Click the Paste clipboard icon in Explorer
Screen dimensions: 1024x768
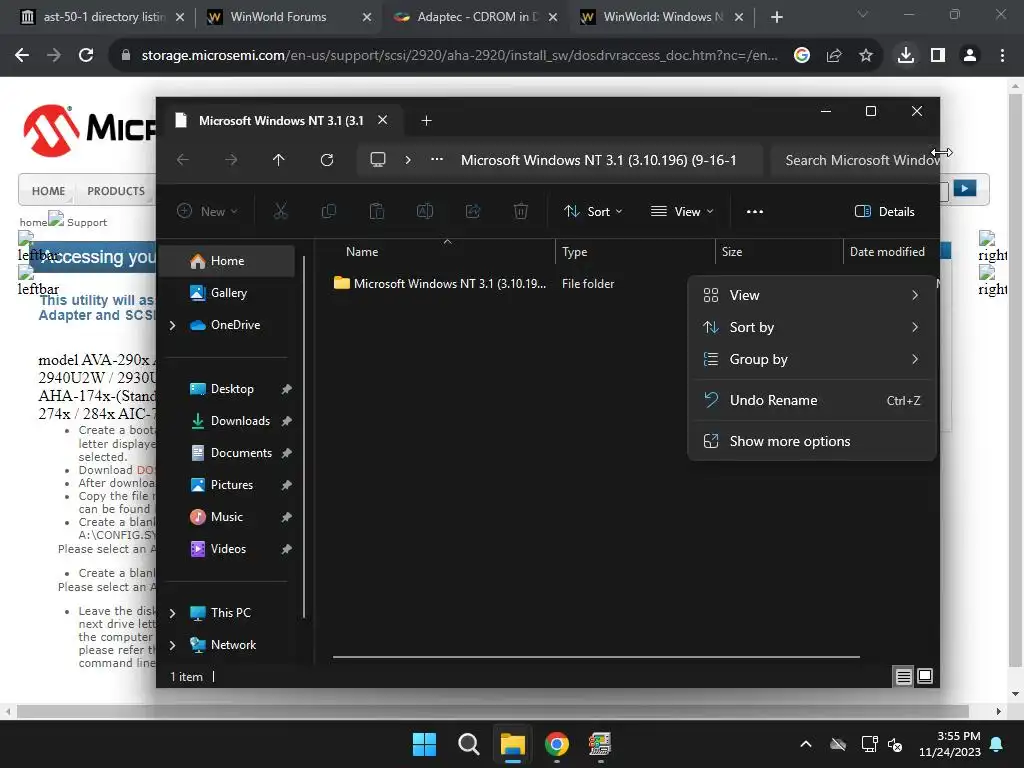[x=377, y=211]
